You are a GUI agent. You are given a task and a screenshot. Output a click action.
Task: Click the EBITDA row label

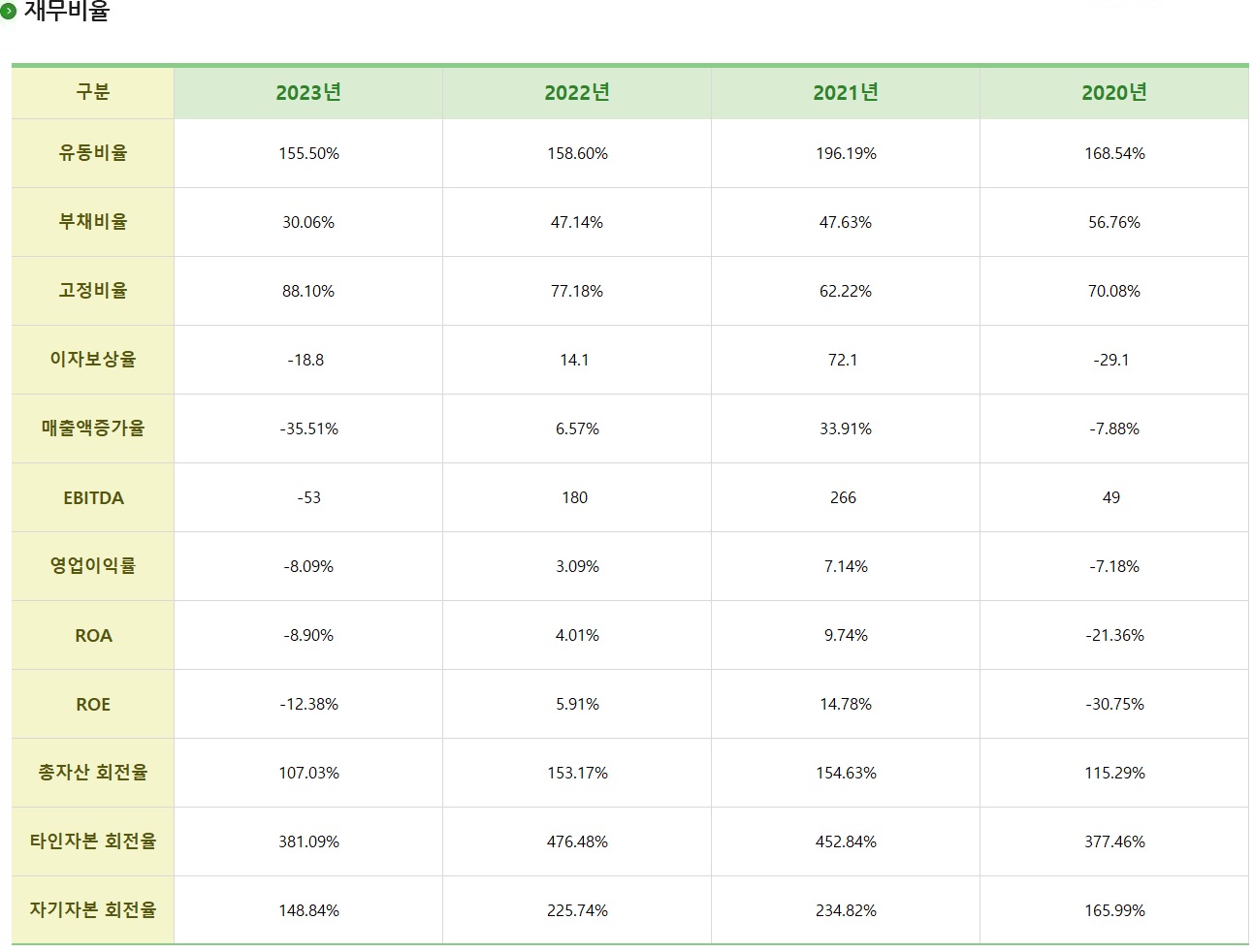(93, 497)
